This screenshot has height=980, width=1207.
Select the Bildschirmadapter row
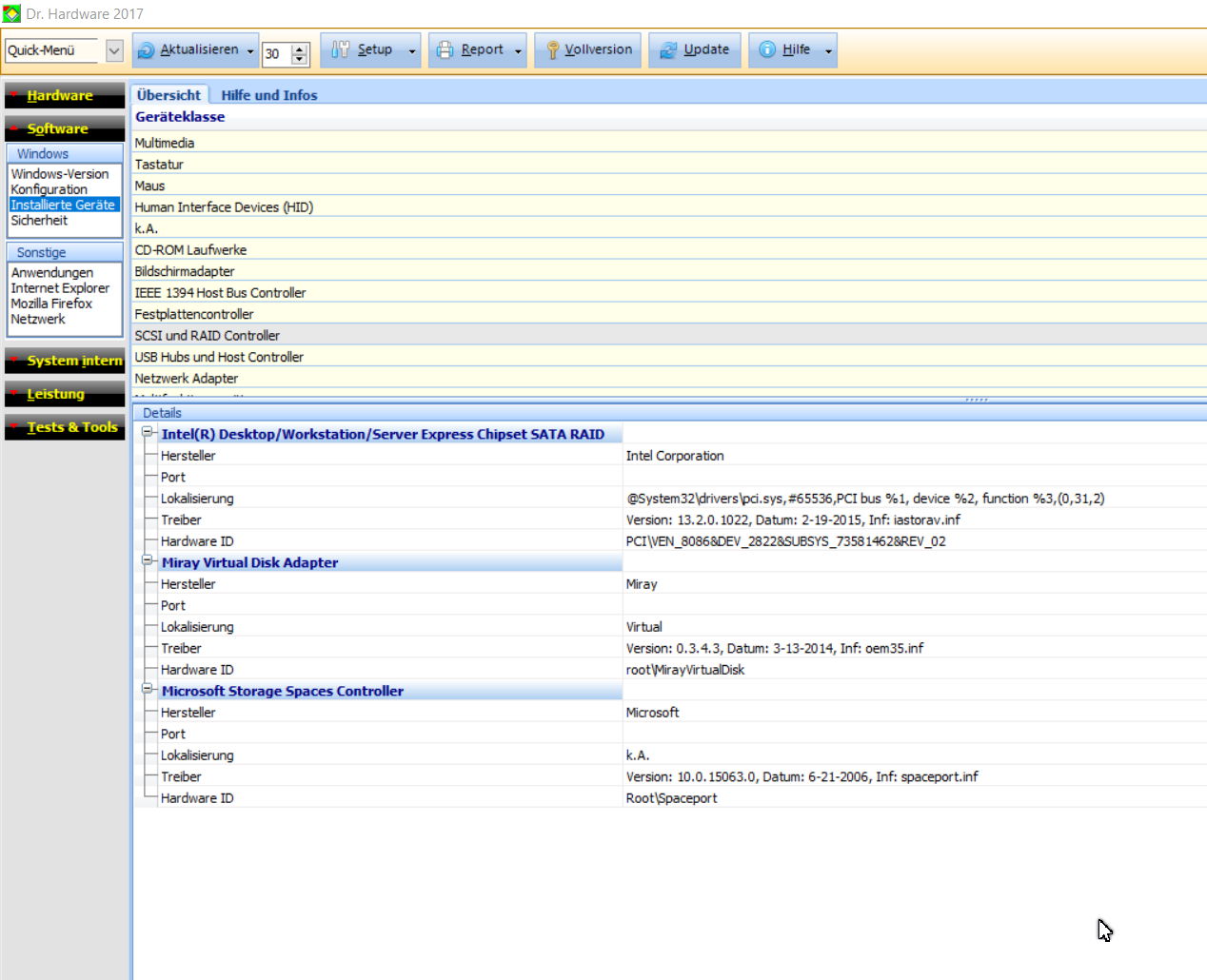(x=669, y=271)
